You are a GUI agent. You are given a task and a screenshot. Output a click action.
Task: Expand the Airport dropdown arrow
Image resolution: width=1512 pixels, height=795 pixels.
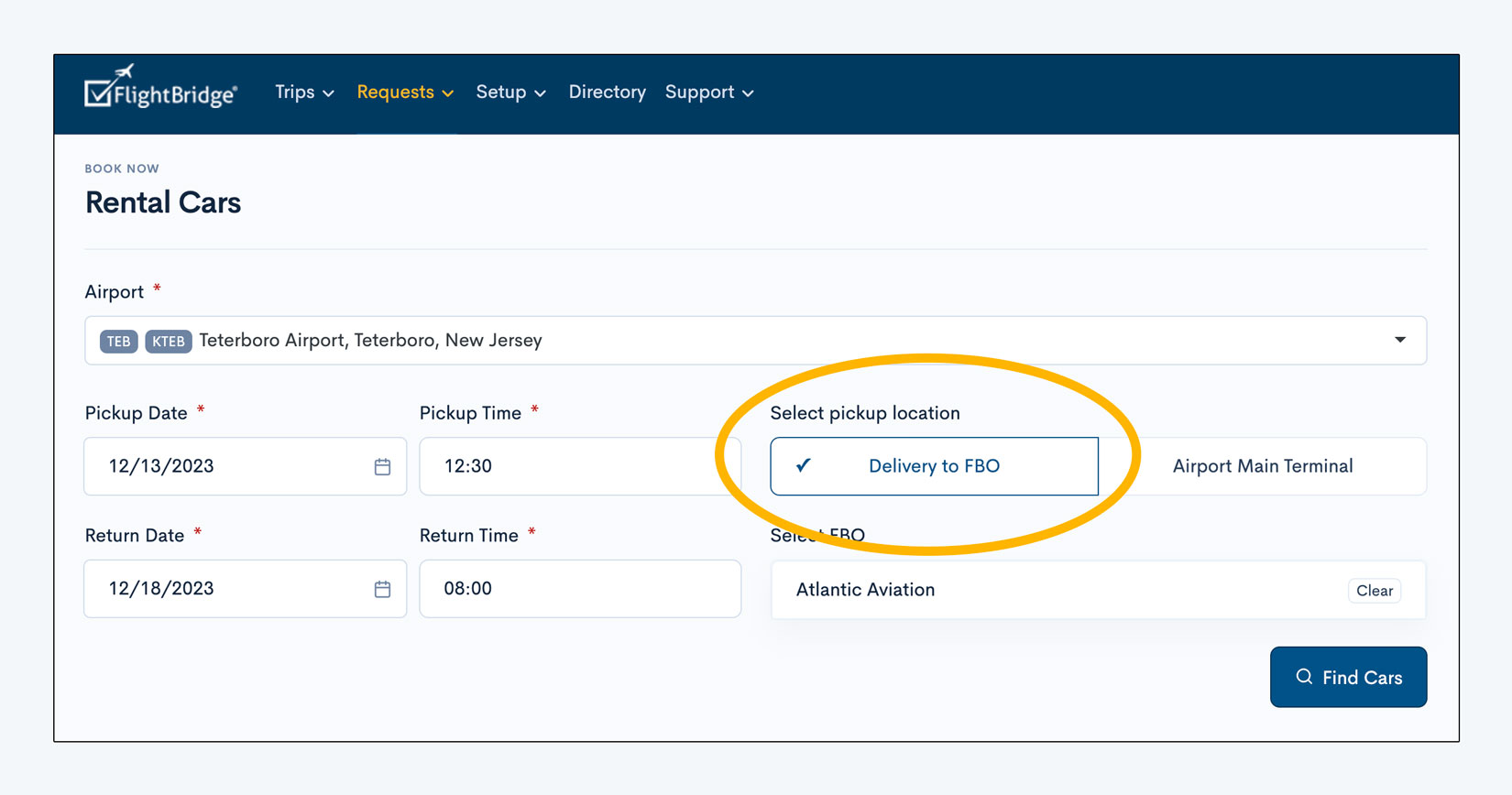pyautogui.click(x=1399, y=340)
